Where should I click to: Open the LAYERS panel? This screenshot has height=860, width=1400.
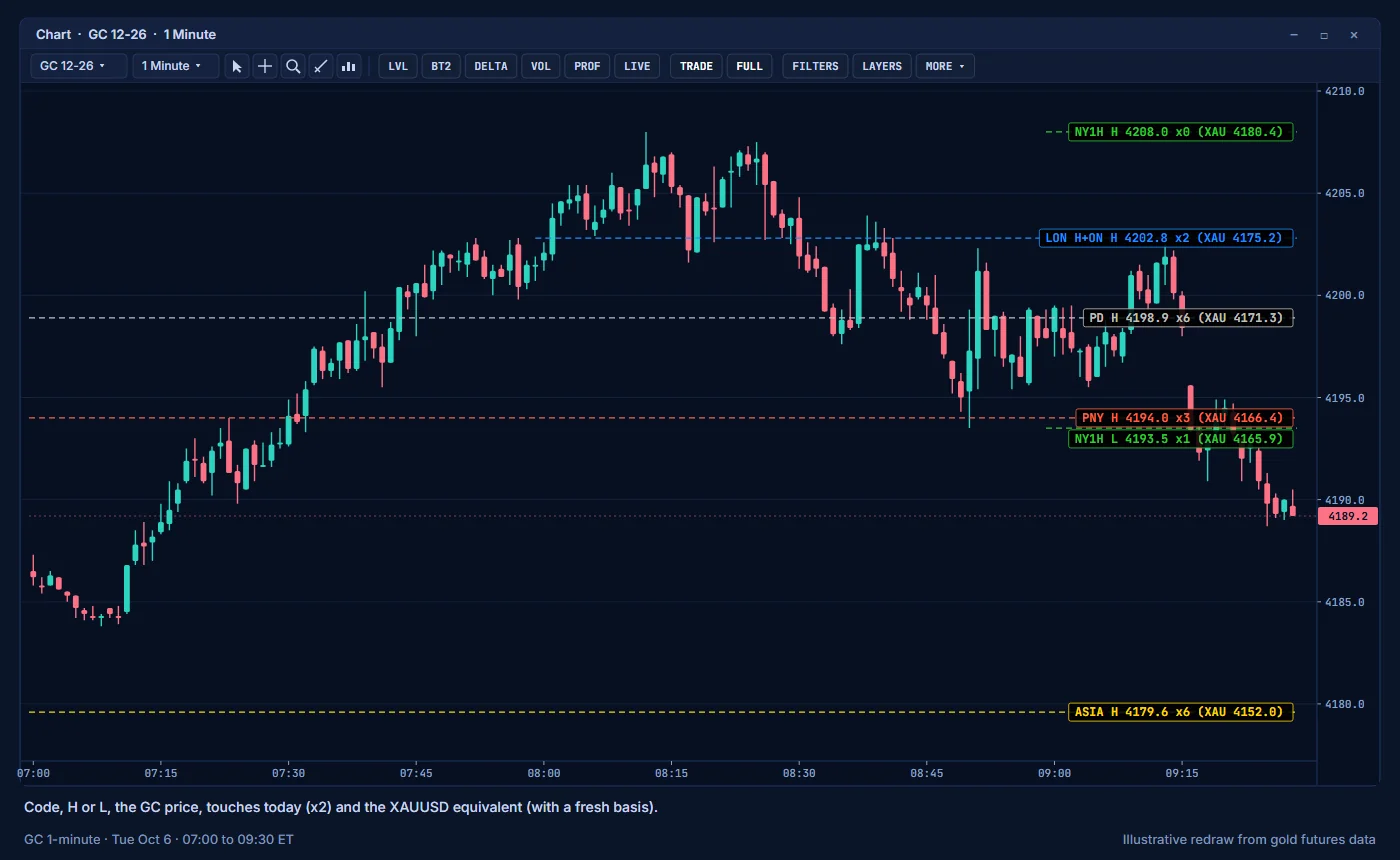[882, 66]
